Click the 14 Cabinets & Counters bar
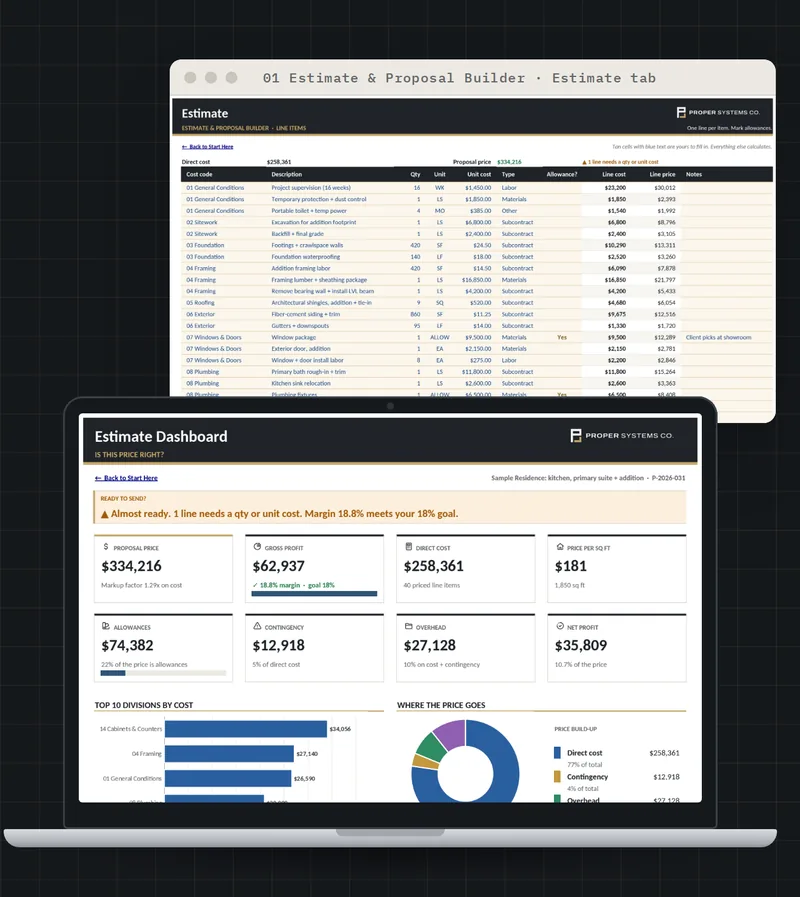This screenshot has width=800, height=897. 245,729
